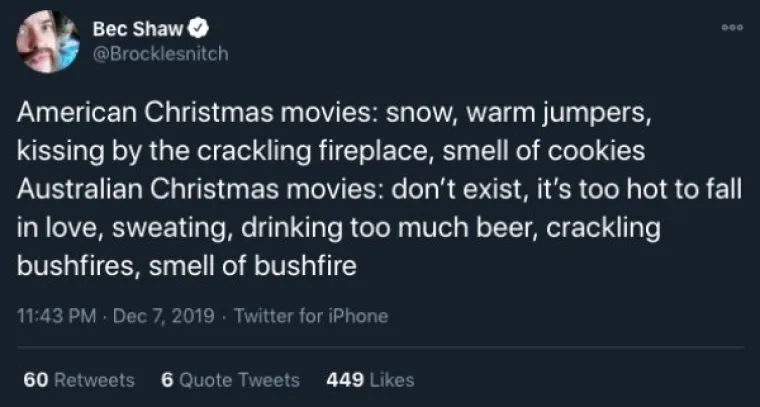Show the 449 Likes list

(x=370, y=379)
